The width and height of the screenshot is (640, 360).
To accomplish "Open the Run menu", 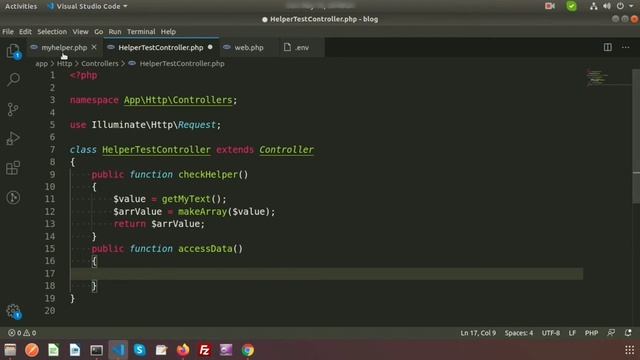I will coord(115,31).
